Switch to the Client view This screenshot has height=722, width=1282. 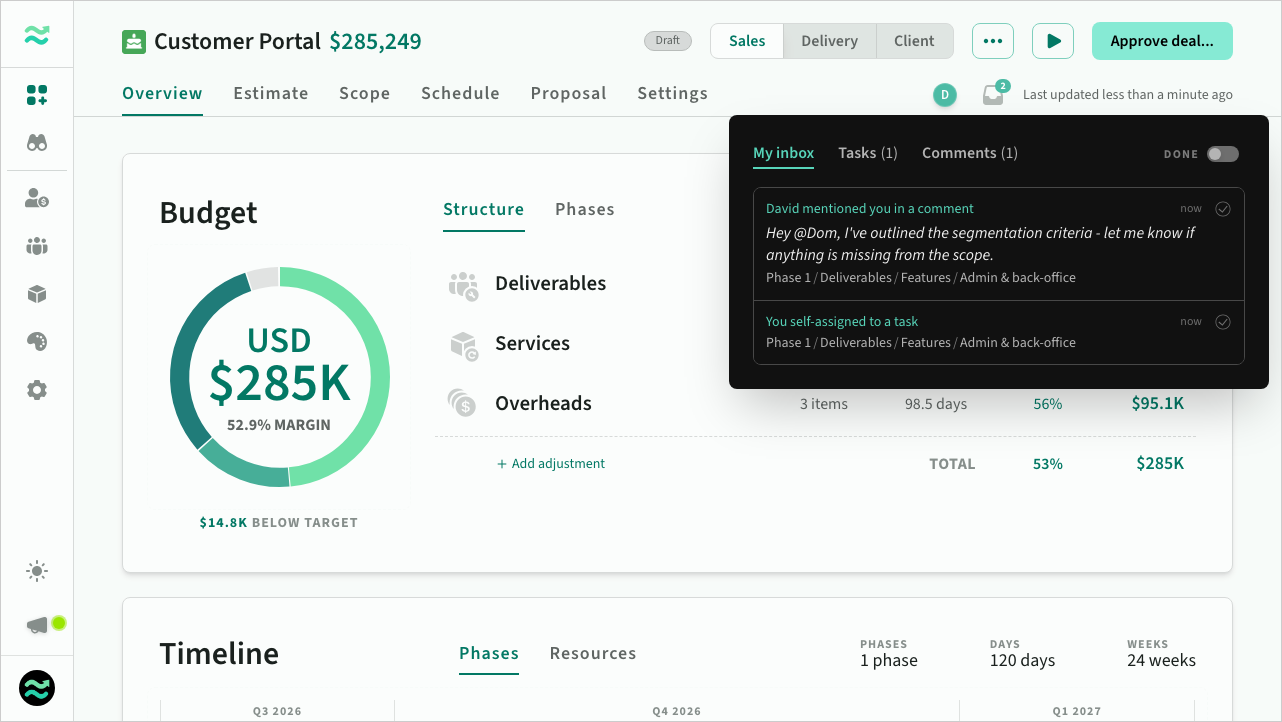pyautogui.click(x=915, y=41)
